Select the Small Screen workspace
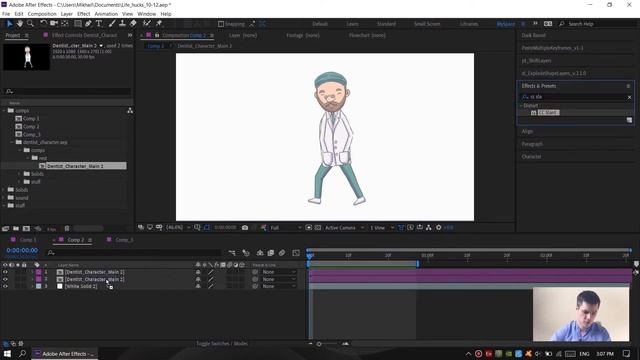 click(x=427, y=24)
